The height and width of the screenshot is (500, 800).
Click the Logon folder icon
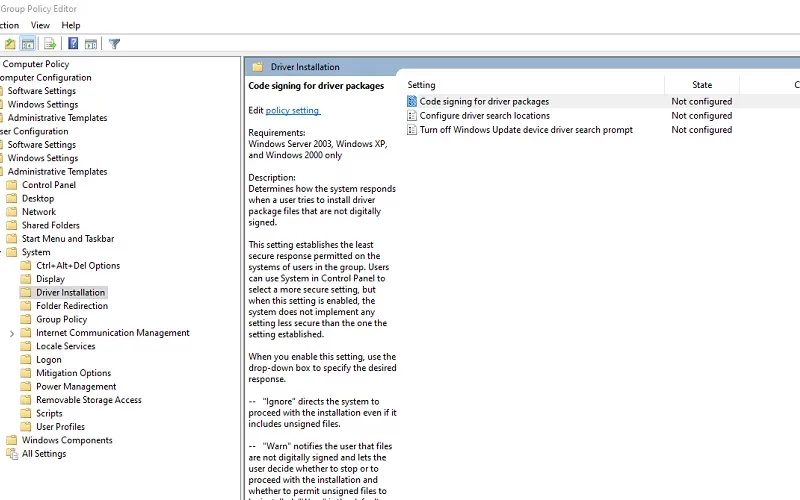(26, 360)
